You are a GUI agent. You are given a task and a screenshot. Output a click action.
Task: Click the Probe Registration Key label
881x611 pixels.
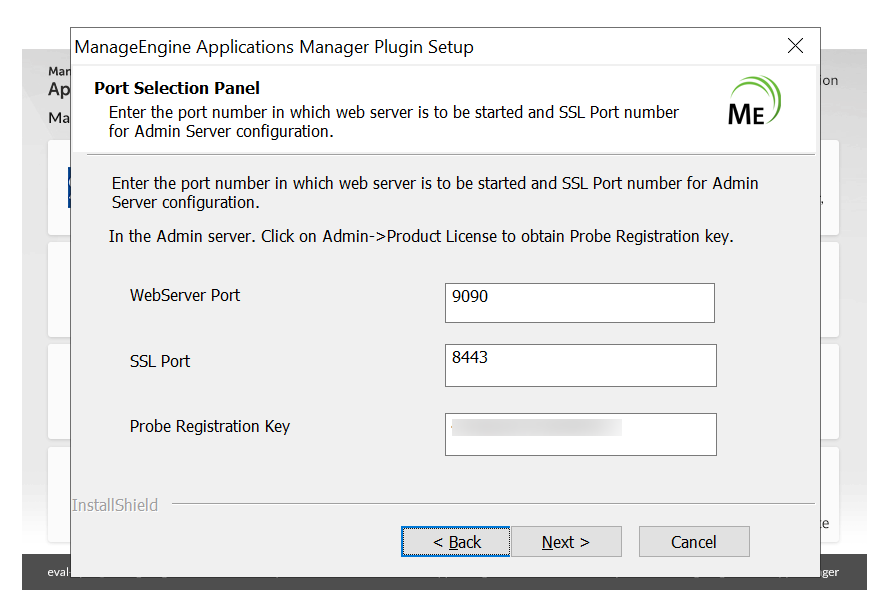[x=210, y=426]
